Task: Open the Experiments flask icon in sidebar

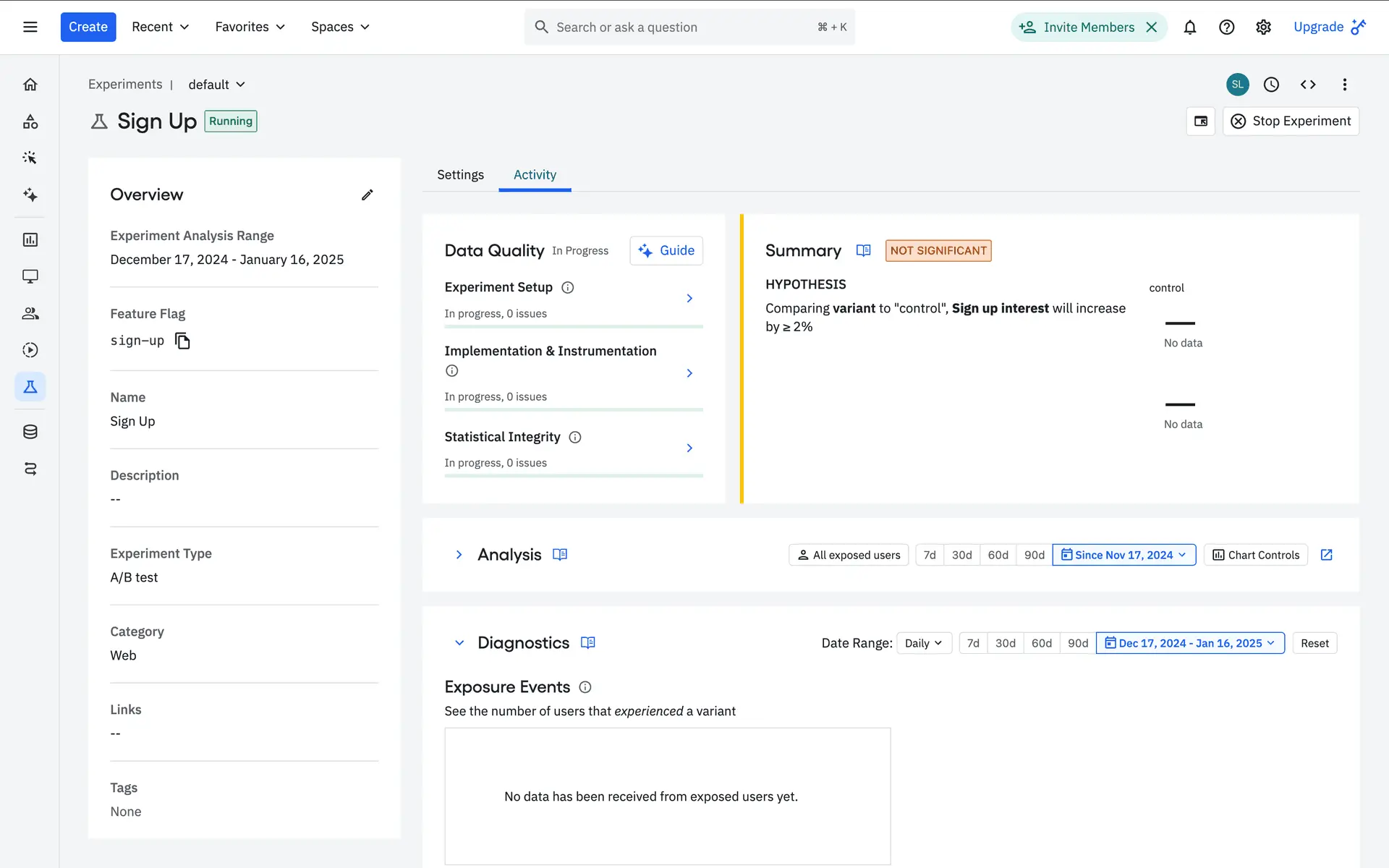Action: coord(30,387)
